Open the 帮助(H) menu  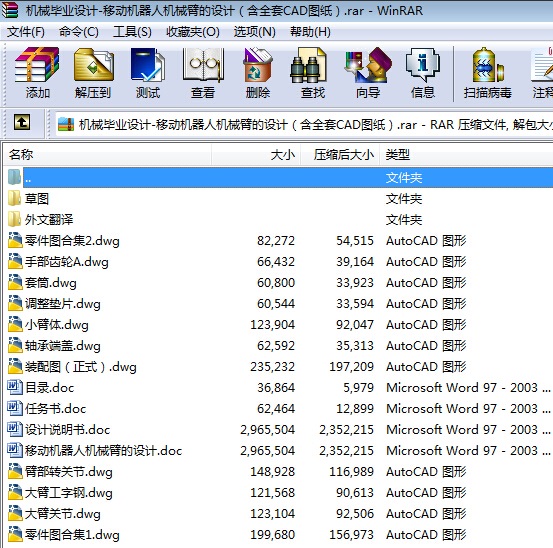pos(310,32)
